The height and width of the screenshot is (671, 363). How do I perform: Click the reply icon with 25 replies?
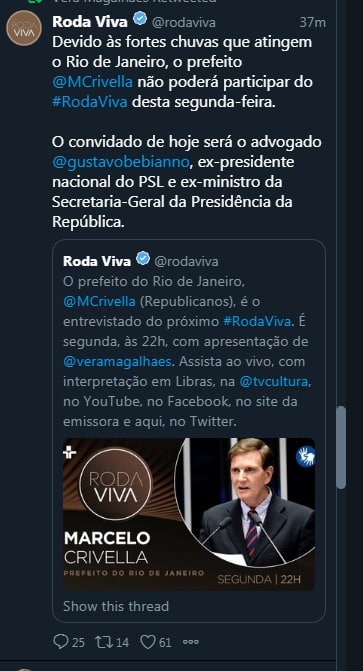pos(61,641)
